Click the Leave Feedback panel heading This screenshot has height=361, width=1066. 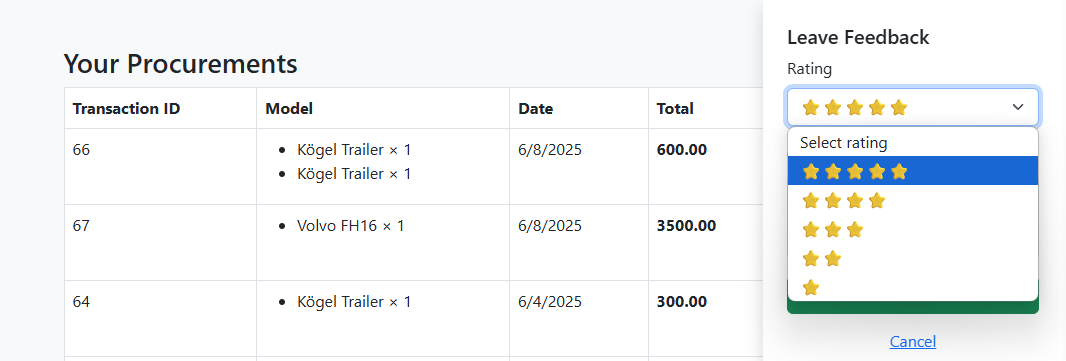858,37
